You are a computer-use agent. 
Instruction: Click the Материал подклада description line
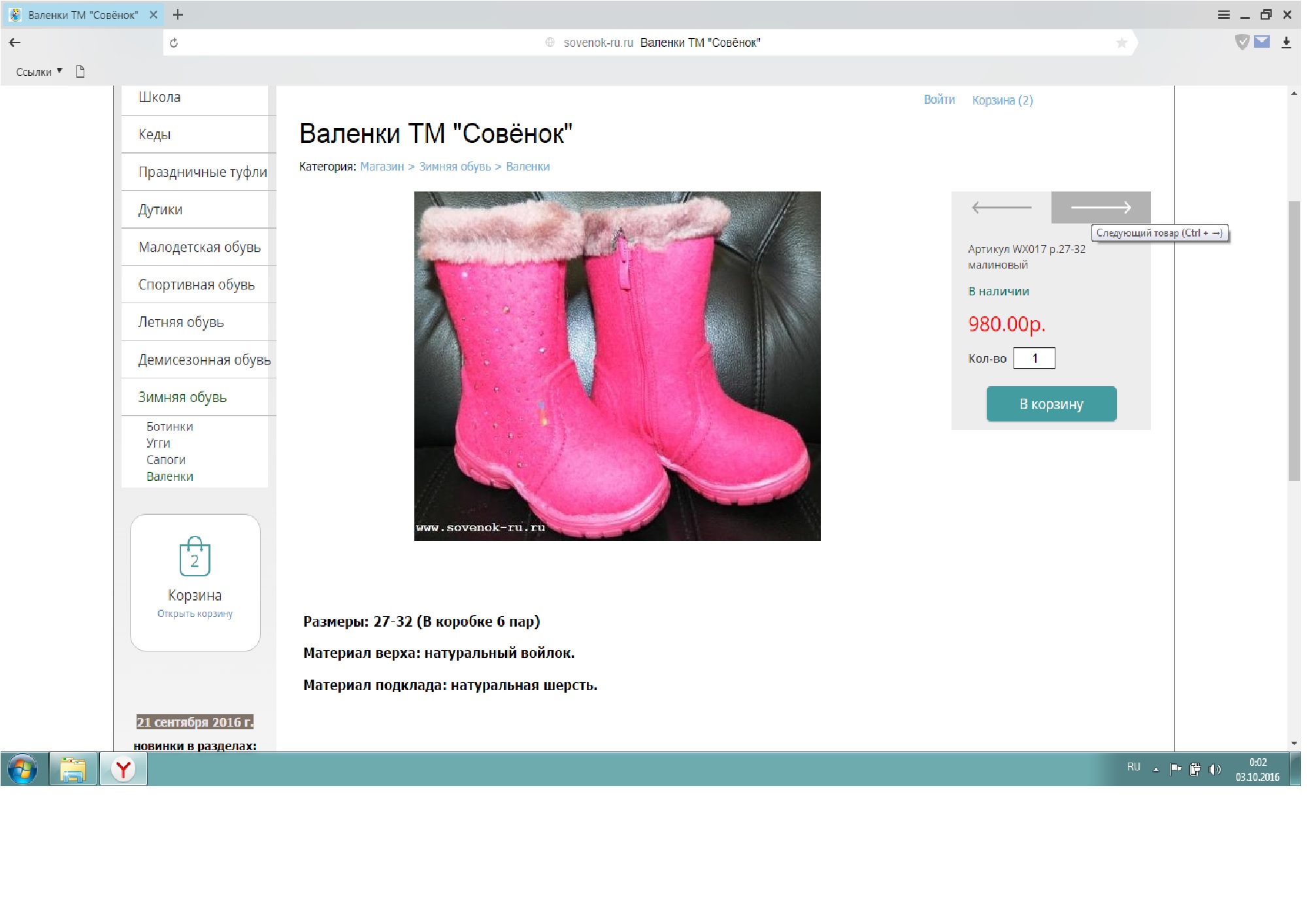point(450,685)
